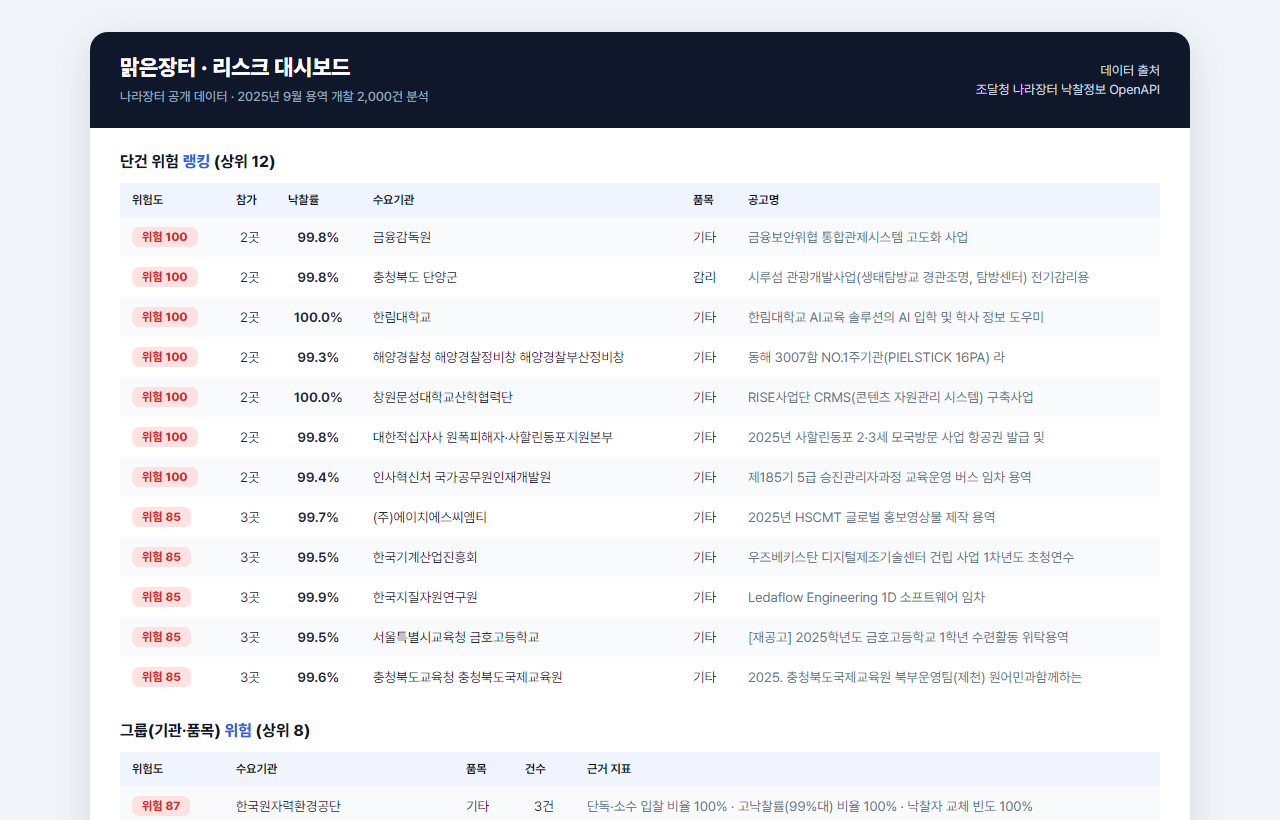Click the 감리 category cell
Image resolution: width=1280 pixels, height=820 pixels.
704,277
